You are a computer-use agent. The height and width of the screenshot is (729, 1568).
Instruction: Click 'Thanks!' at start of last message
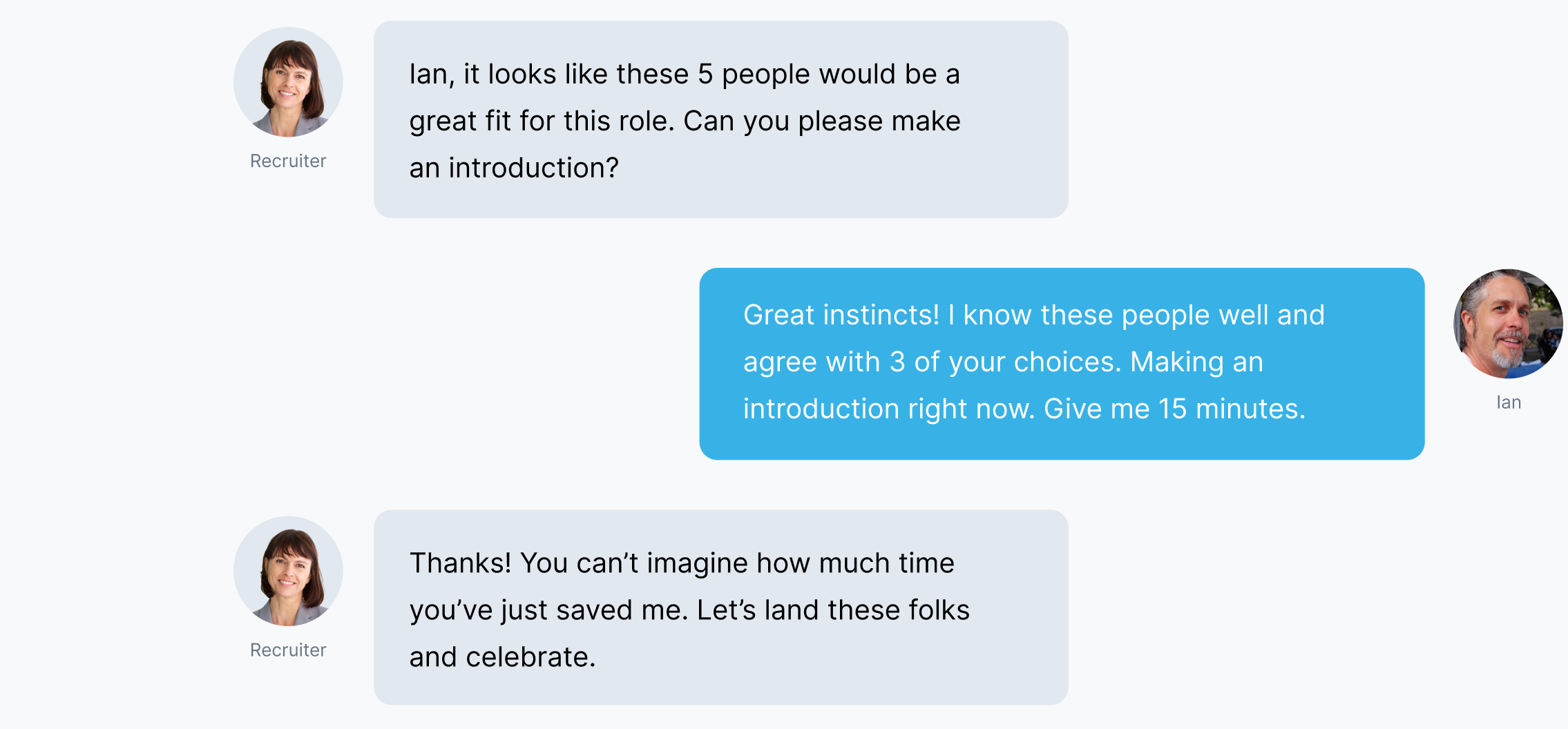(460, 563)
